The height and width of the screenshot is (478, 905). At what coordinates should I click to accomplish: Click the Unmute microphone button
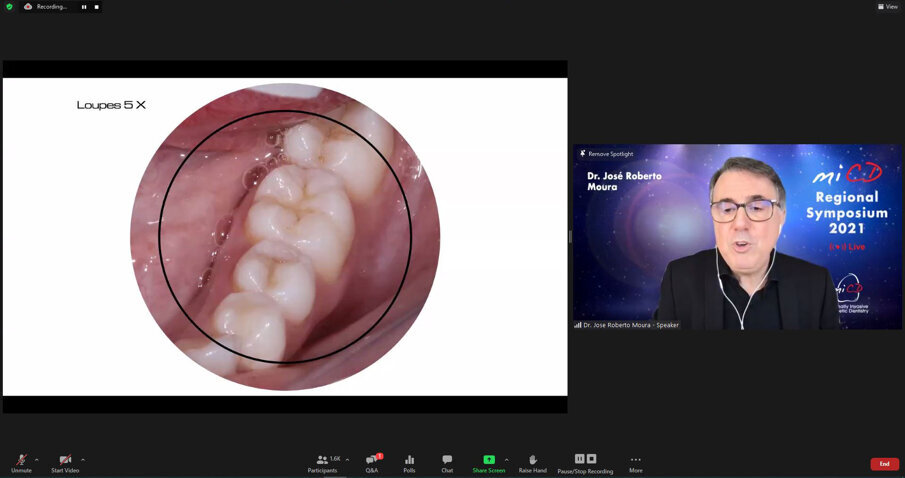point(21,463)
